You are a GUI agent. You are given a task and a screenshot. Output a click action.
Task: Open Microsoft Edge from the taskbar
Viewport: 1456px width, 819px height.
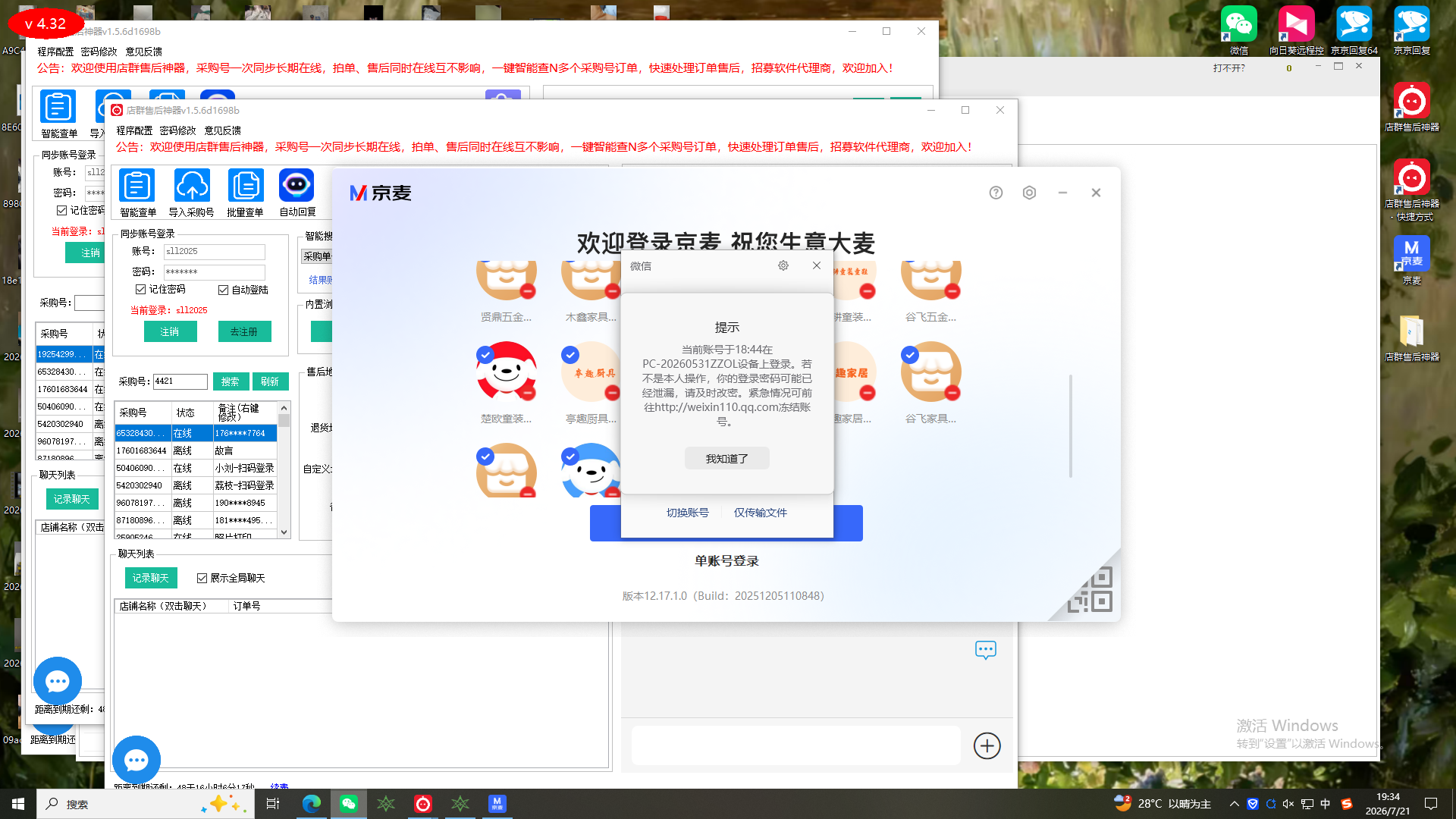(311, 804)
